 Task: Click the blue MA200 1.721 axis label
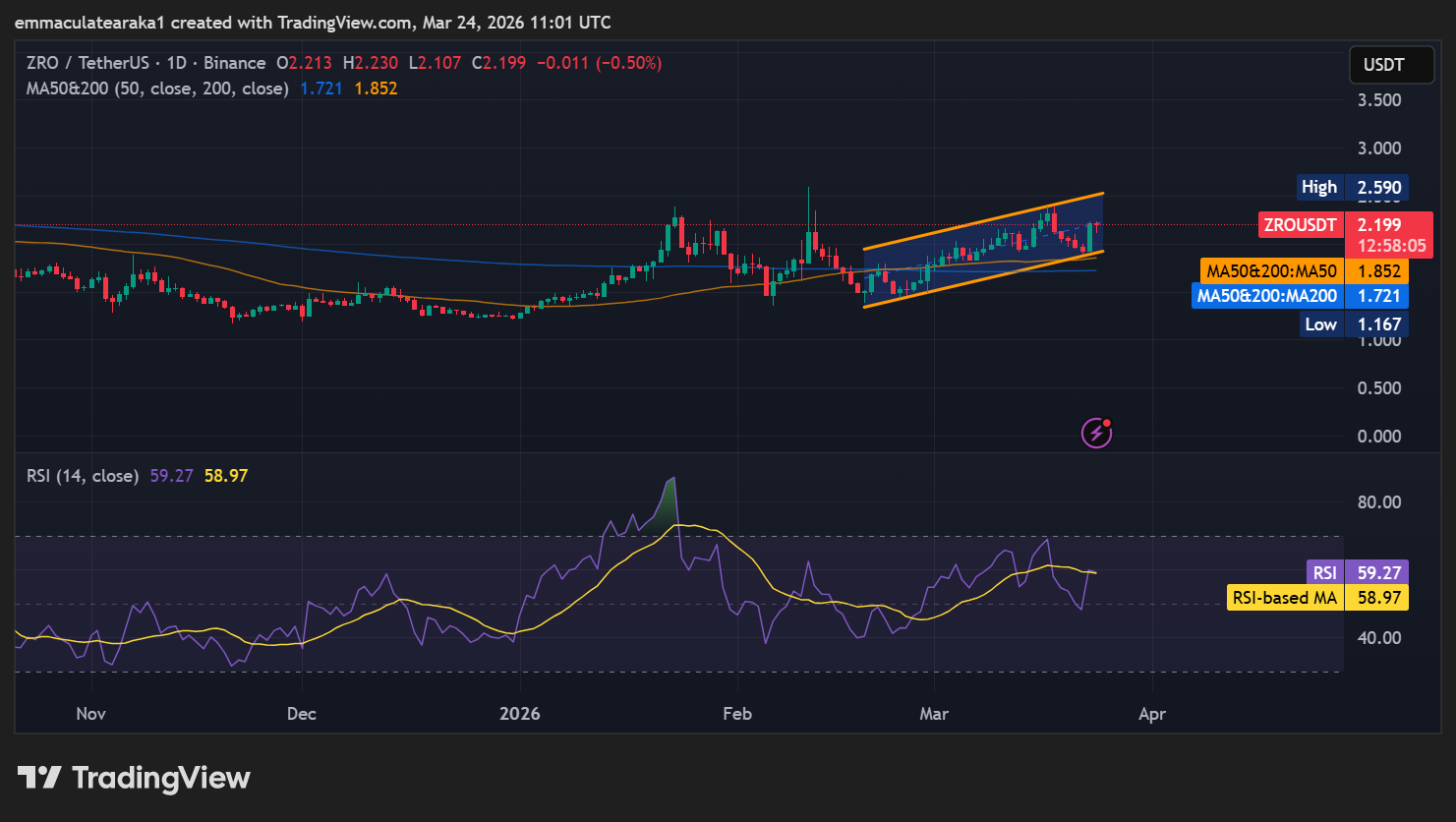point(1299,296)
